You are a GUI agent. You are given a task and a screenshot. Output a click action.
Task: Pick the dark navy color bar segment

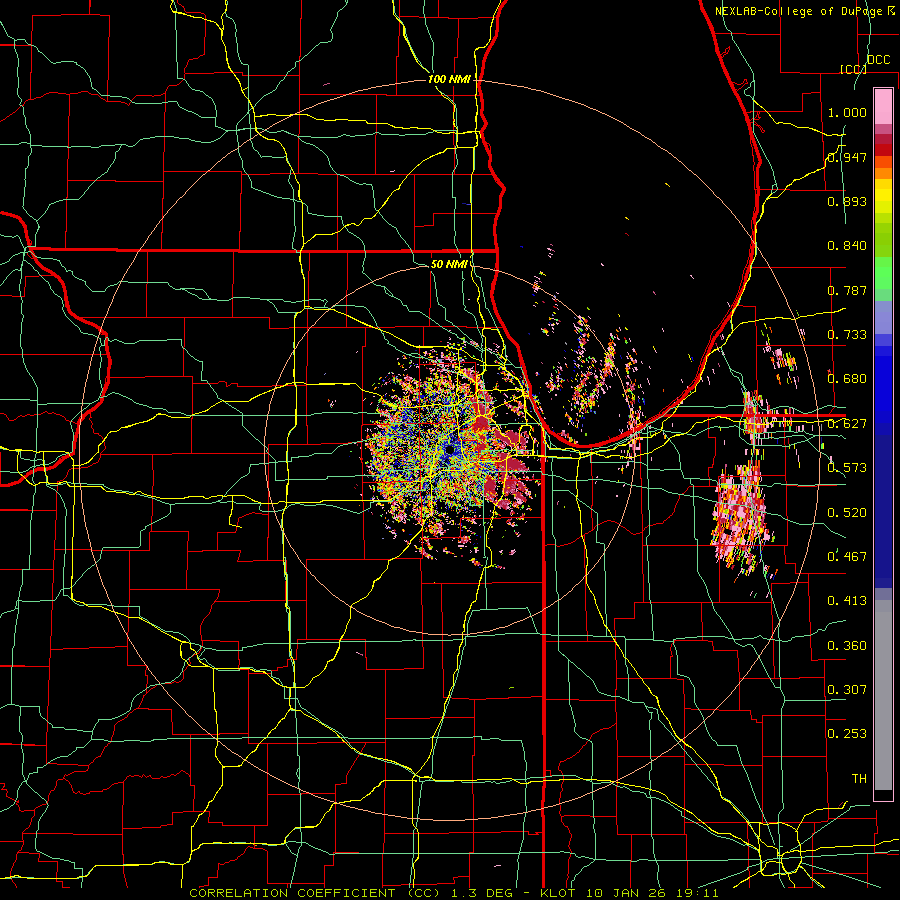coord(883,511)
